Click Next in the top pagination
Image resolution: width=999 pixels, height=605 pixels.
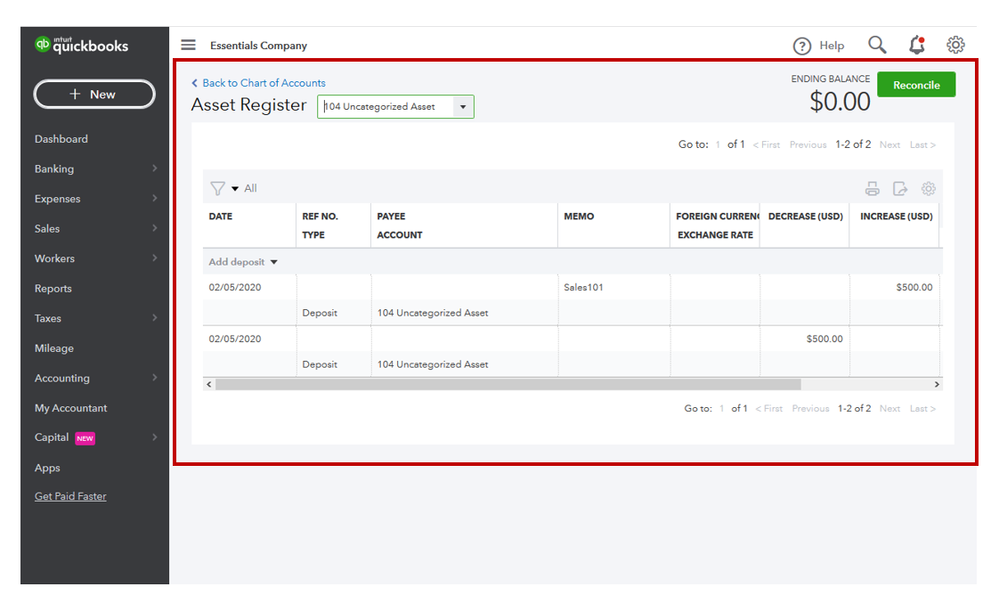[889, 145]
